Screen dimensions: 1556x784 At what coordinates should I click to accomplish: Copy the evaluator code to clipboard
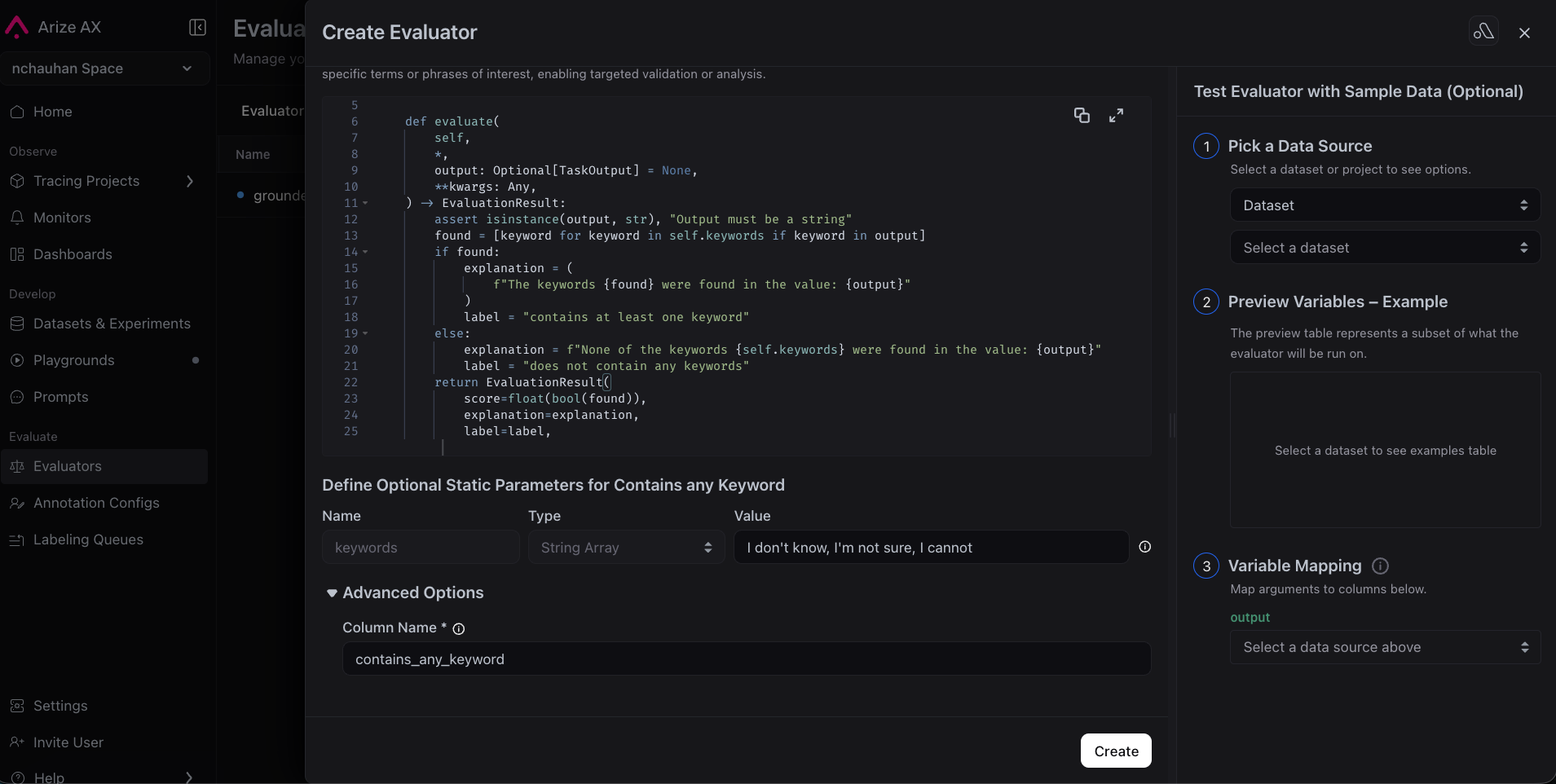[x=1082, y=116]
